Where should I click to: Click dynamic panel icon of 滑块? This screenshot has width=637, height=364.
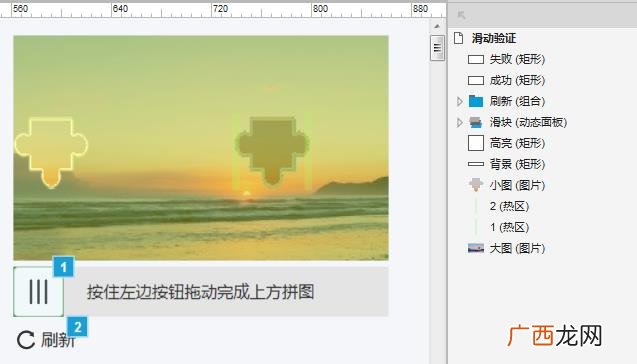pos(476,122)
